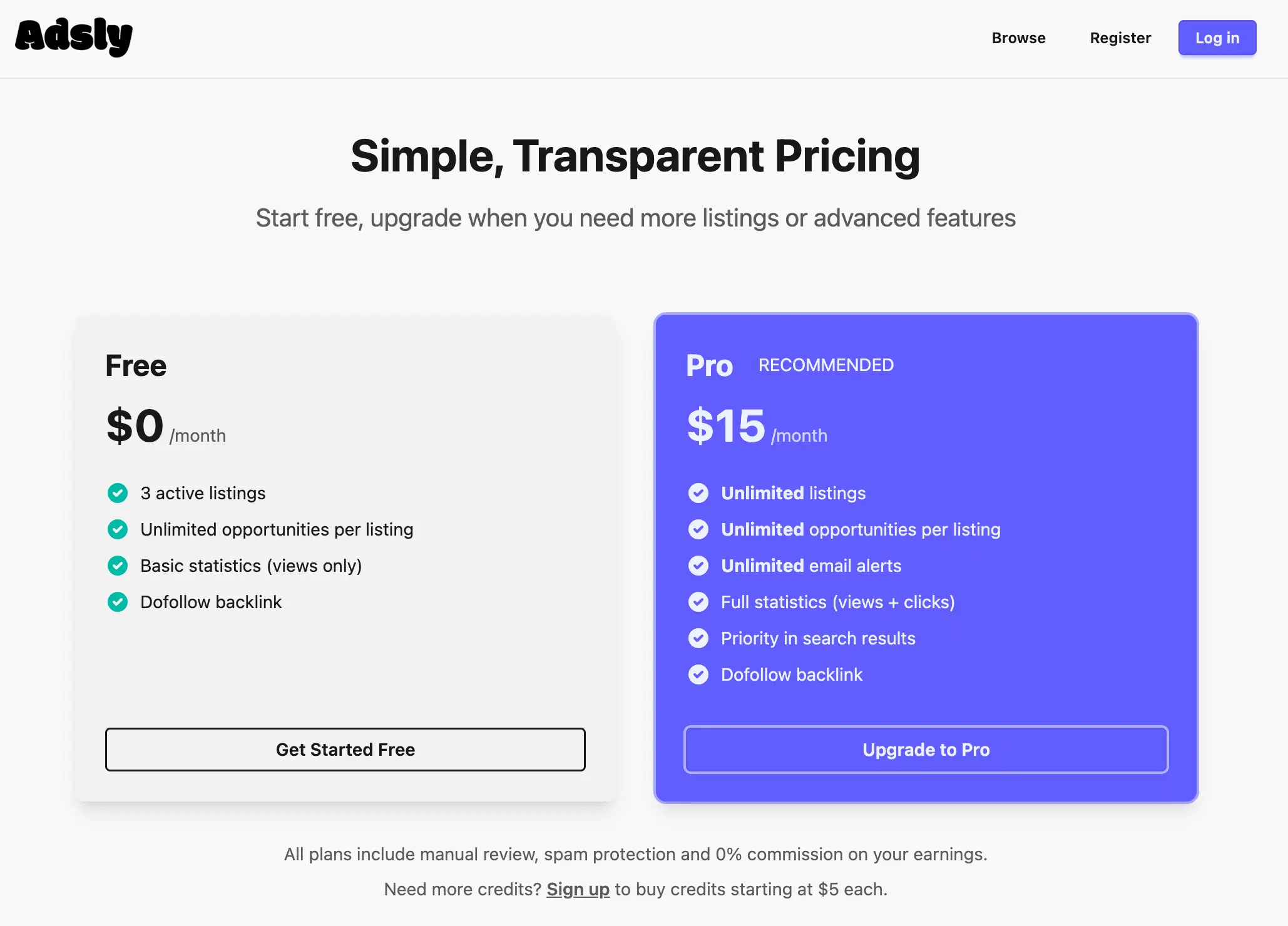This screenshot has width=1288, height=926.
Task: Click checkmark next to Basic statistics (views only)
Action: click(118, 566)
